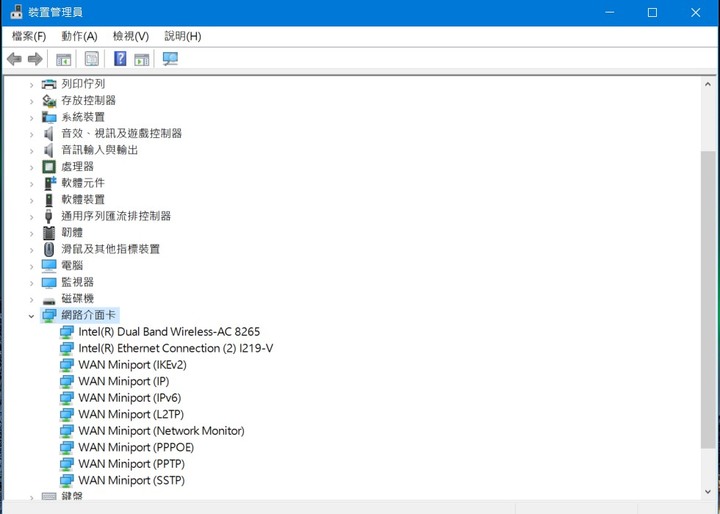
Task: Maximize the 裝置管理員 window
Action: 652,12
